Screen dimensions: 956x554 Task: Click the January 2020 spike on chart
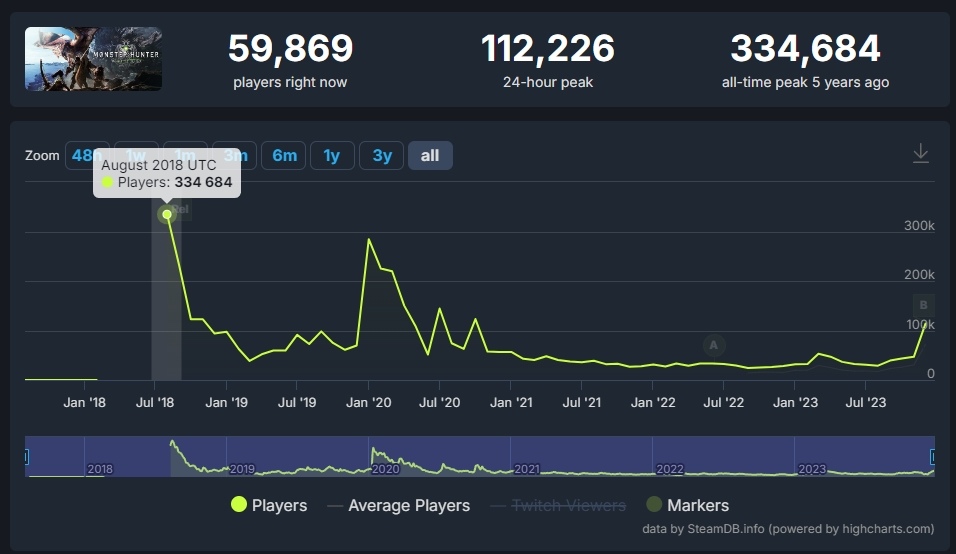pyautogui.click(x=370, y=240)
